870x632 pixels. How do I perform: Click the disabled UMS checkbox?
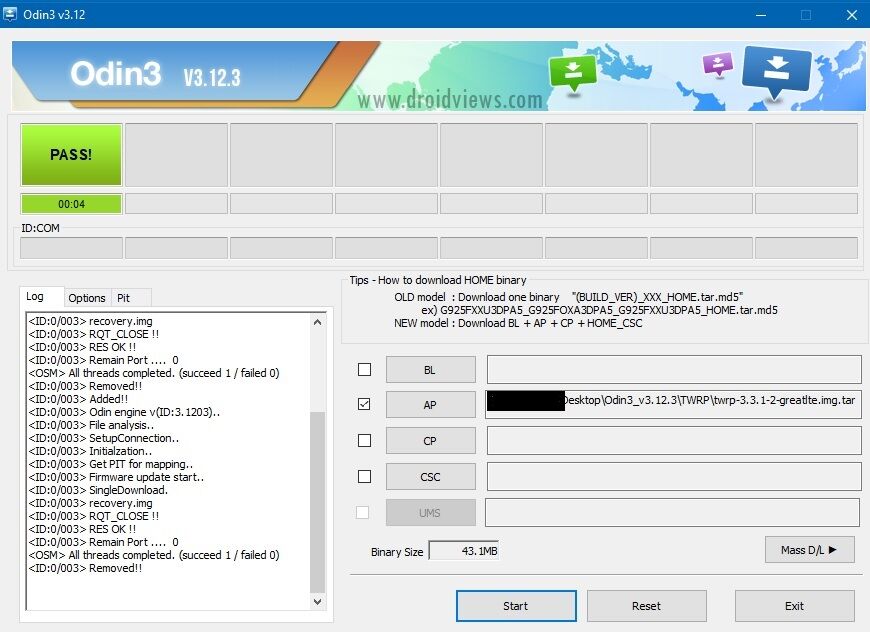[x=362, y=513]
